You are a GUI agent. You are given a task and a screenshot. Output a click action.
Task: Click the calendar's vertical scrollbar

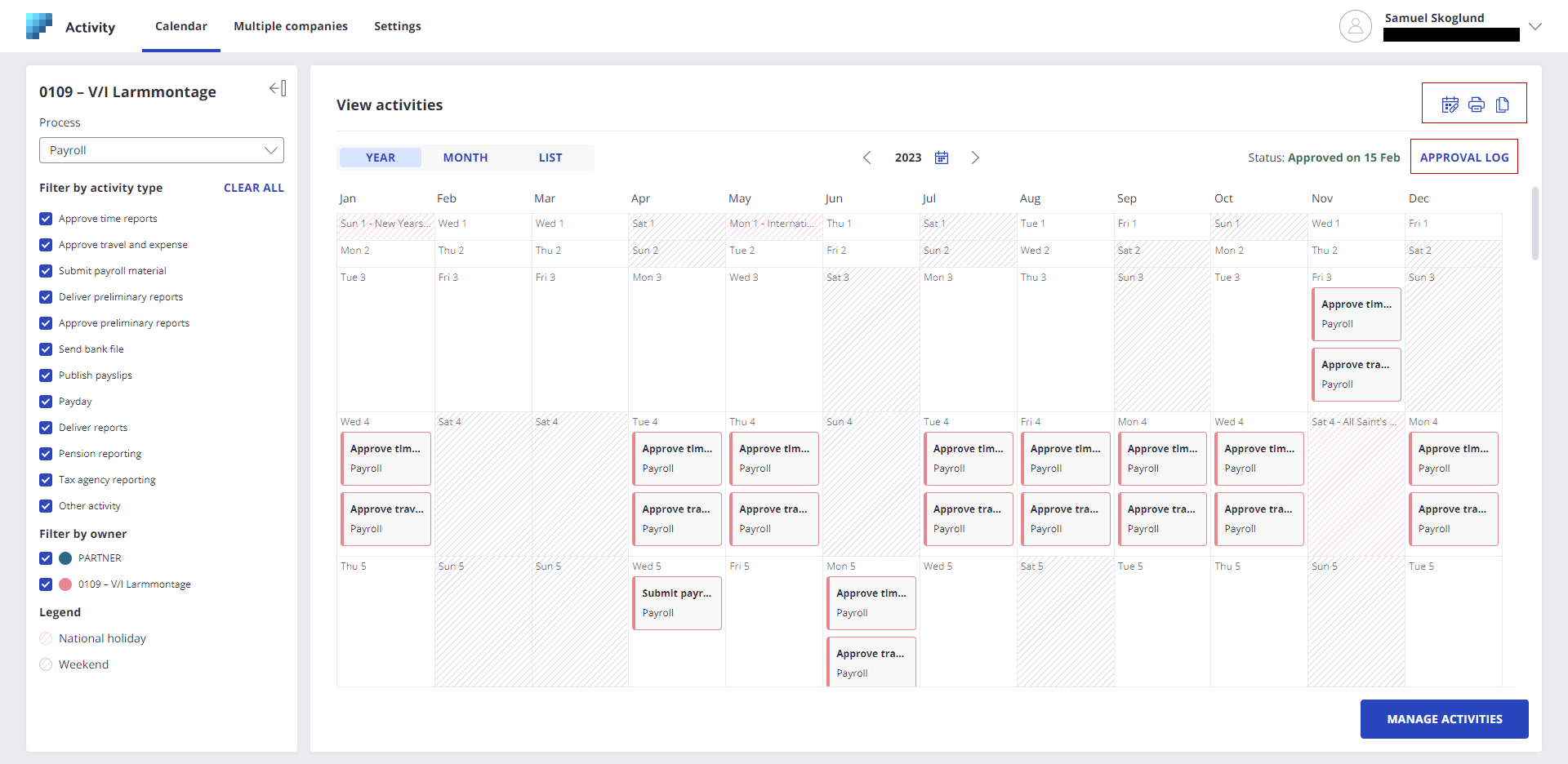coord(1535,224)
